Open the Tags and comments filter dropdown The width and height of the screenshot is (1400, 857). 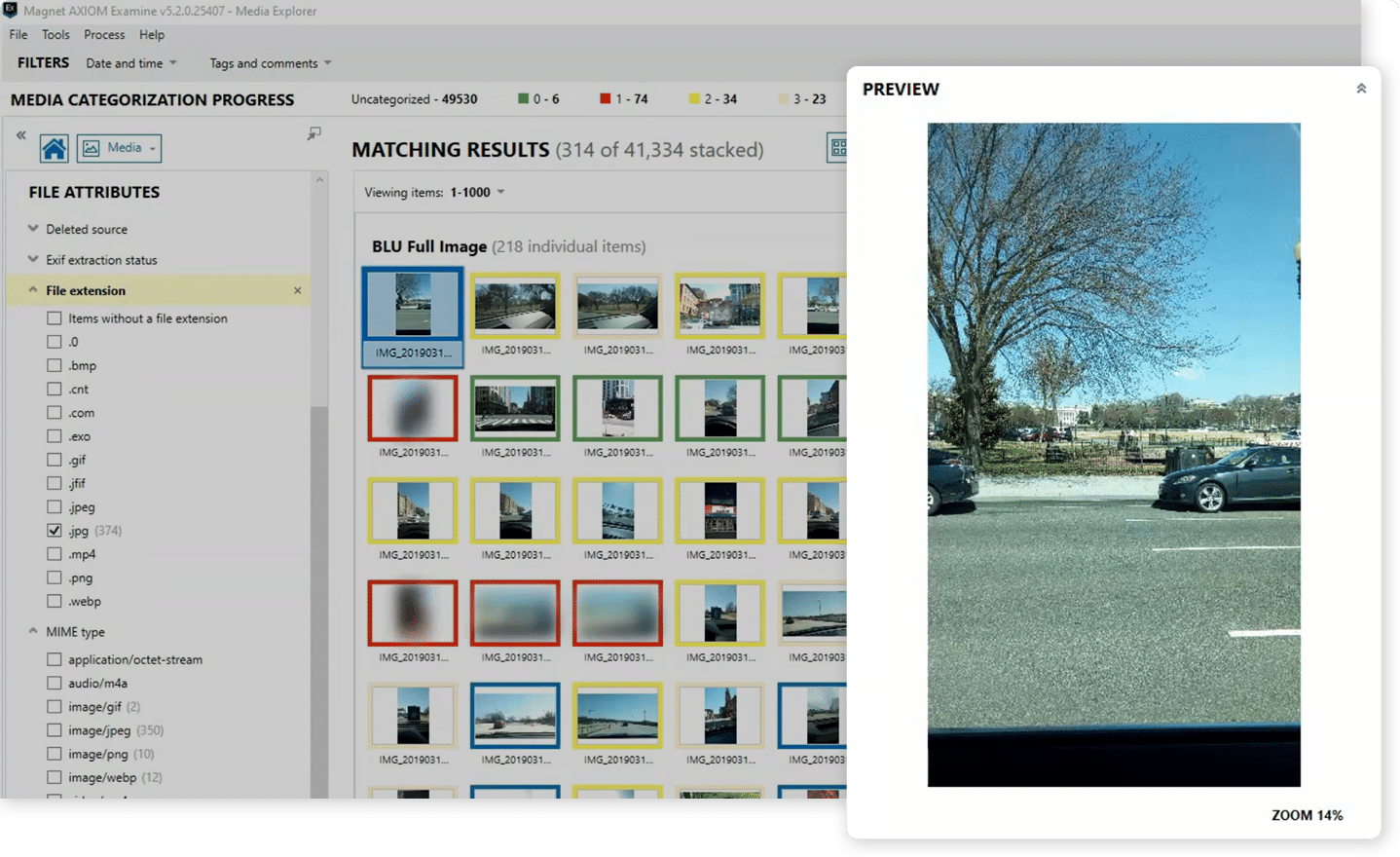[x=270, y=63]
